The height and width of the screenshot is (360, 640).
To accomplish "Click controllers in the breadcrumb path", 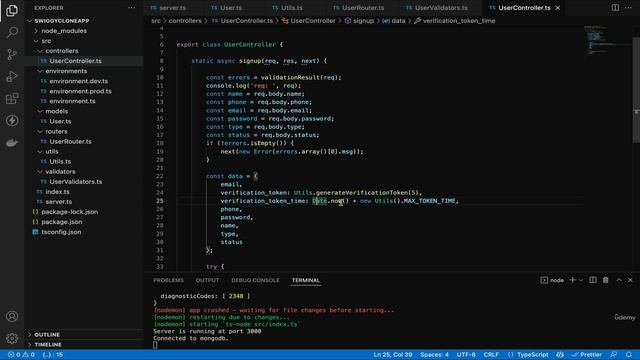I will coord(185,21).
